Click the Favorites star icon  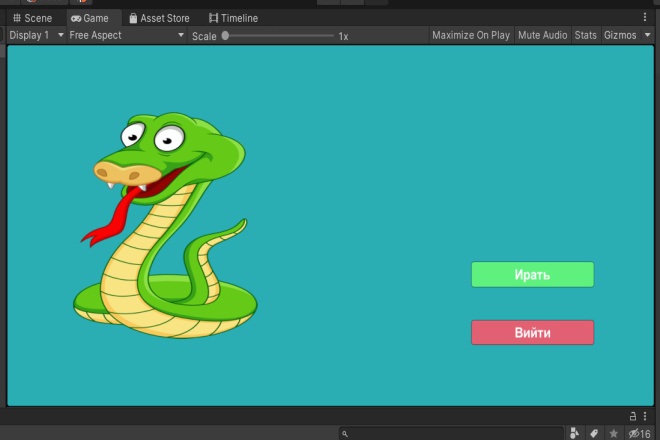tap(614, 433)
